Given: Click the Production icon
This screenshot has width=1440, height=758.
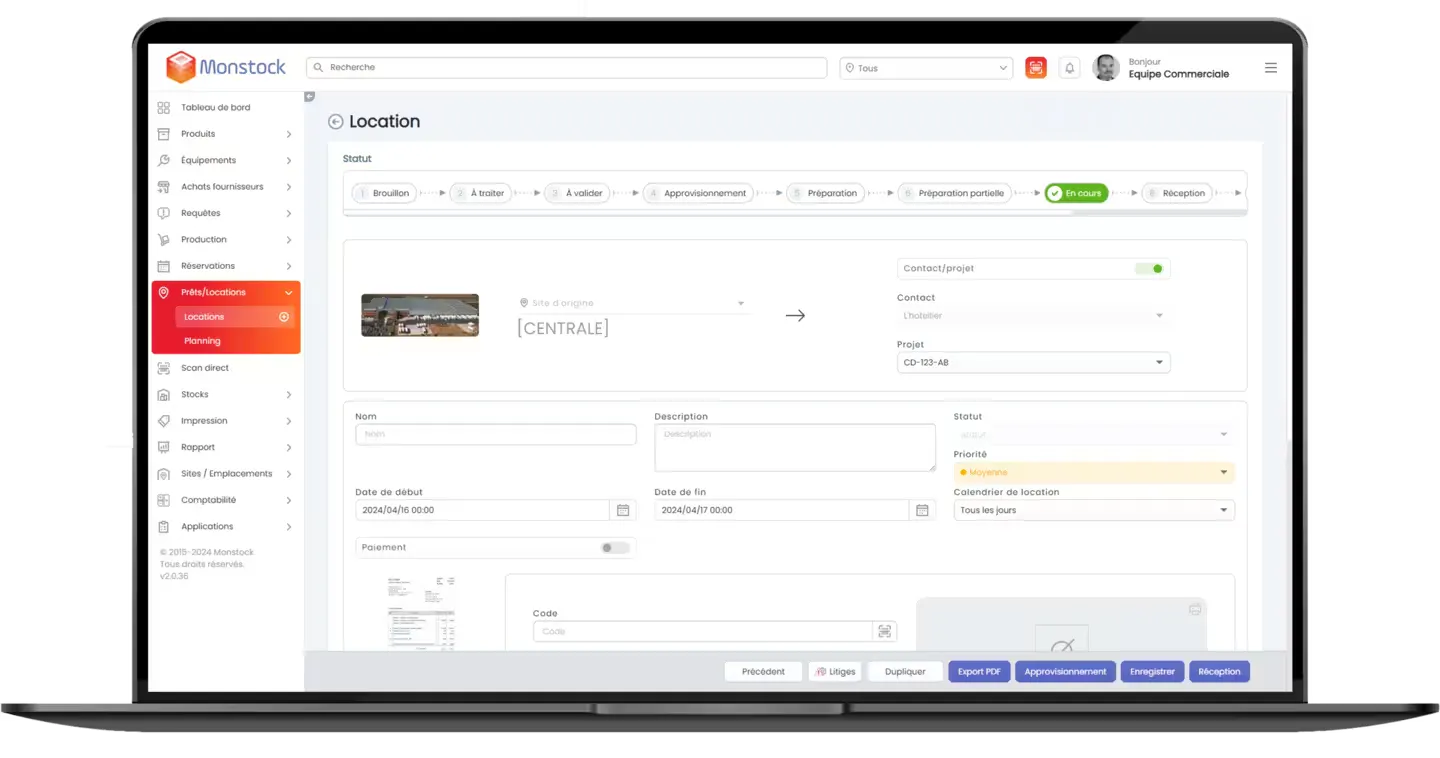Looking at the screenshot, I should 164,240.
